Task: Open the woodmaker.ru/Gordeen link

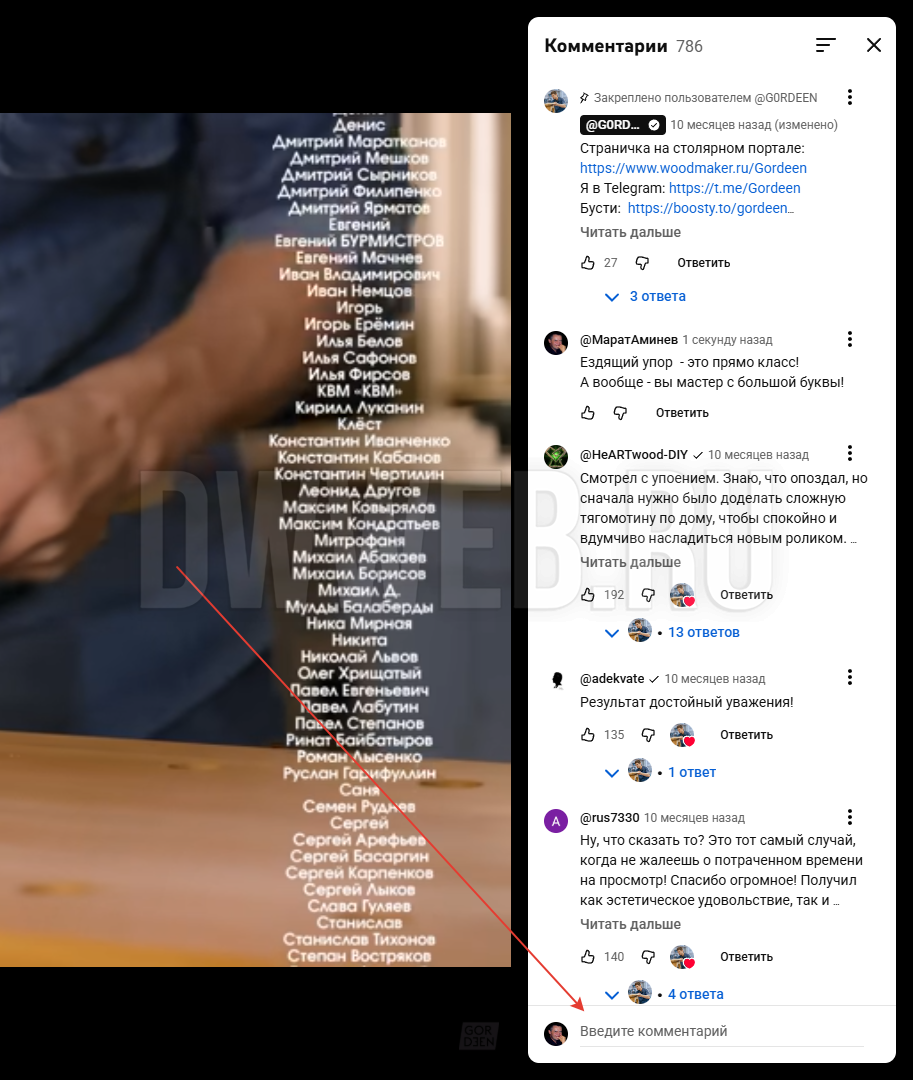Action: pyautogui.click(x=693, y=168)
